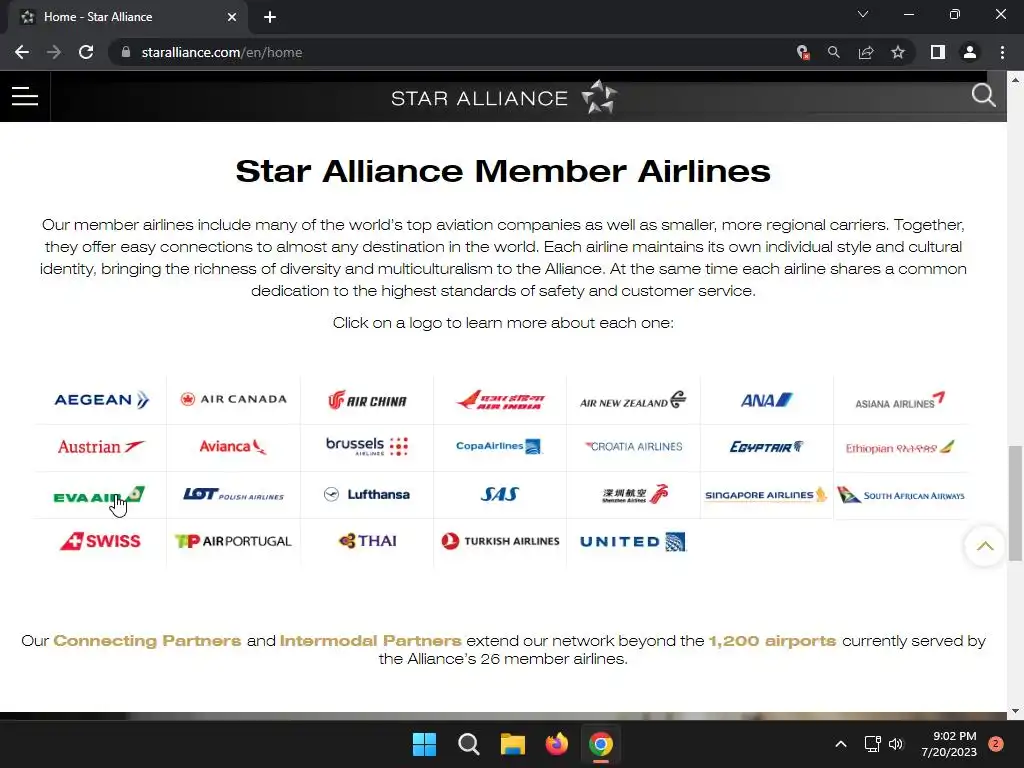
Task: Open the TAP Air Portugal logo
Action: tap(233, 541)
